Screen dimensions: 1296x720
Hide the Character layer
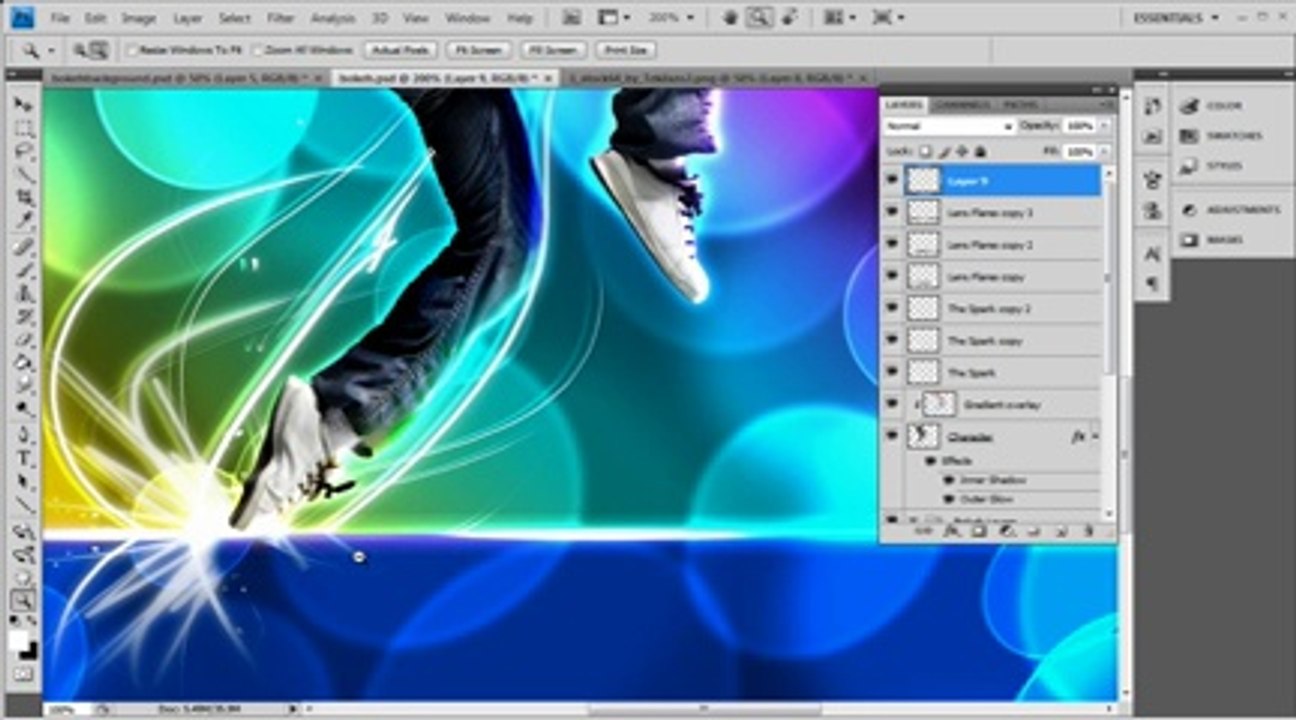892,436
